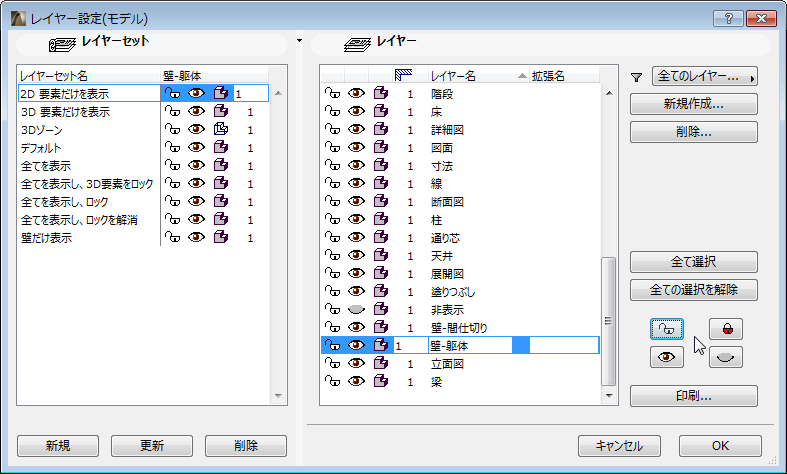The width and height of the screenshot is (787, 474).
Task: Click 新規 layer set button
Action: [58, 446]
